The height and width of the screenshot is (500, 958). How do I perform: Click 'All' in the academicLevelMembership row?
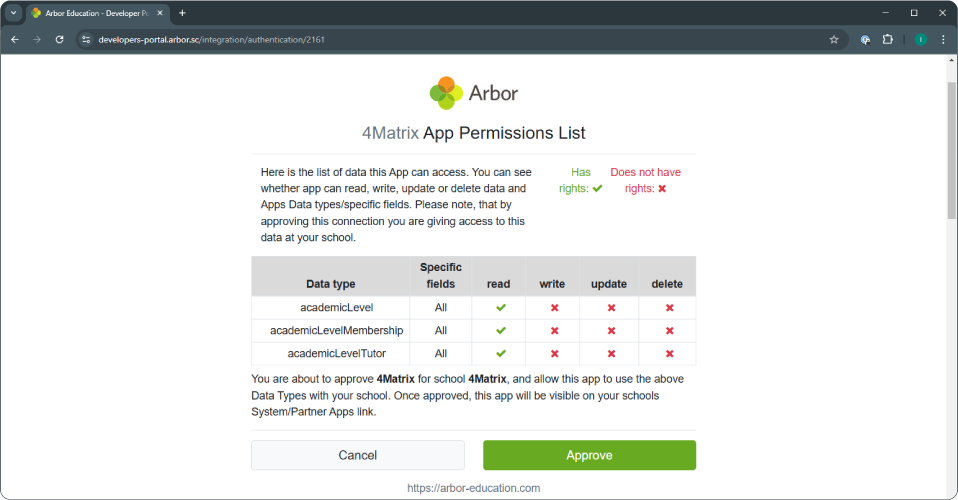[x=441, y=331]
